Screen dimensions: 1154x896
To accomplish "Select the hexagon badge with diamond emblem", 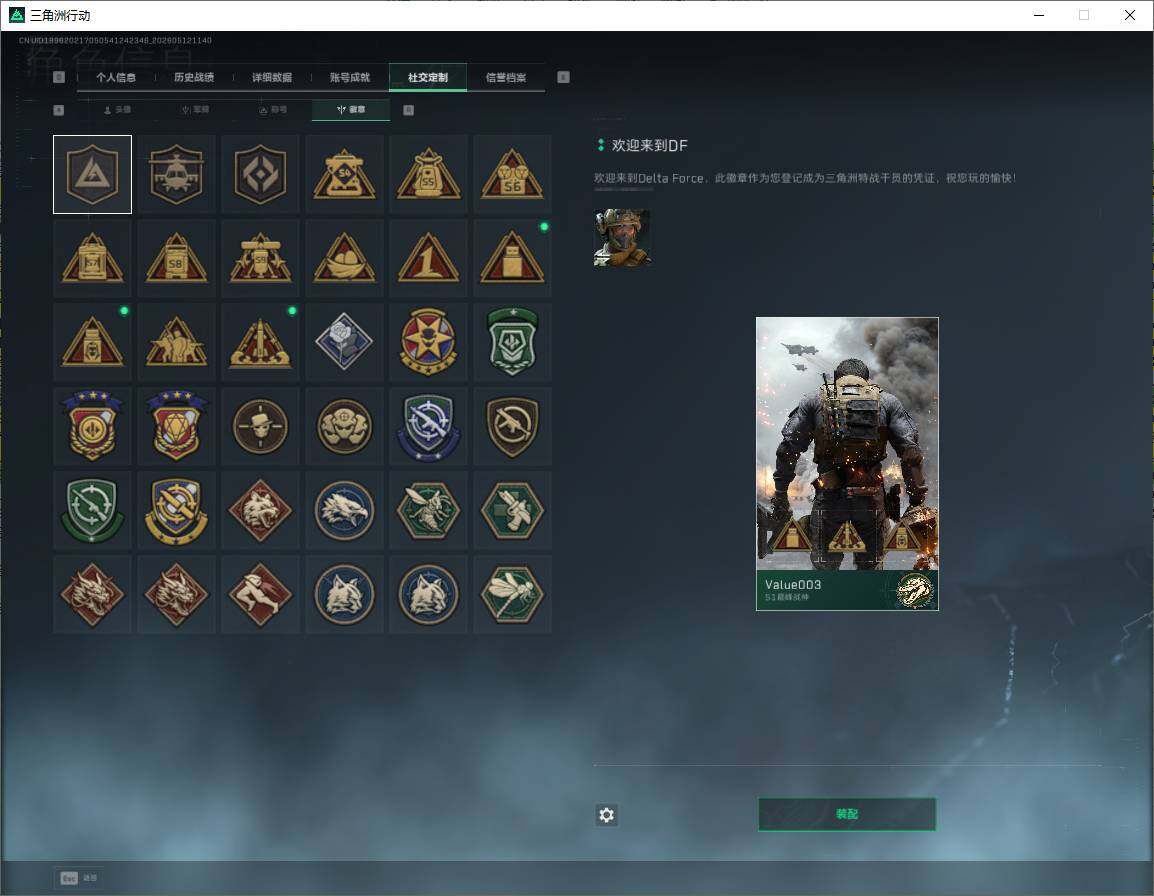I will click(x=260, y=174).
